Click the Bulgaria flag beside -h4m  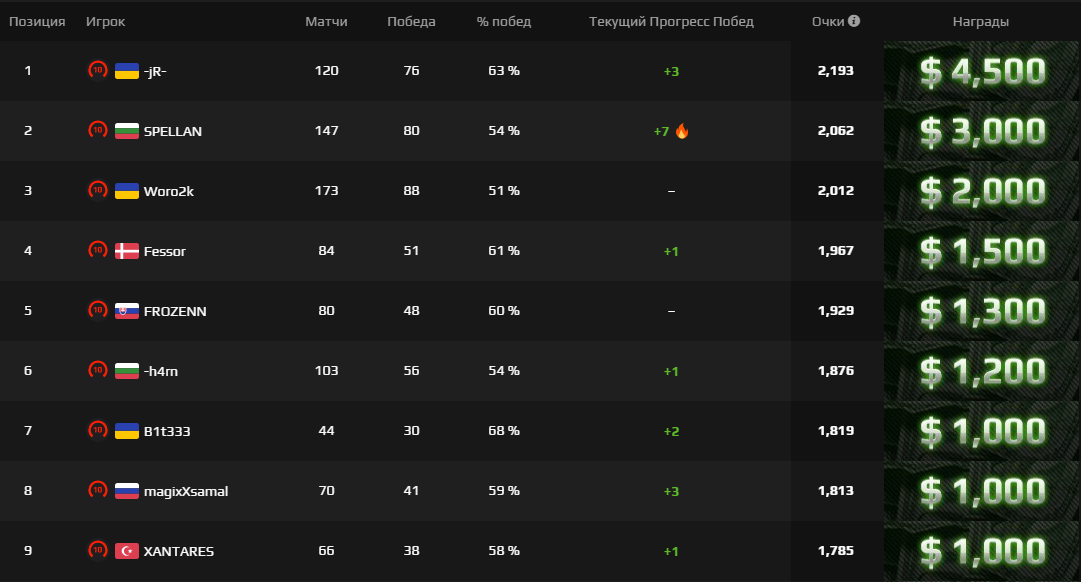coord(127,371)
